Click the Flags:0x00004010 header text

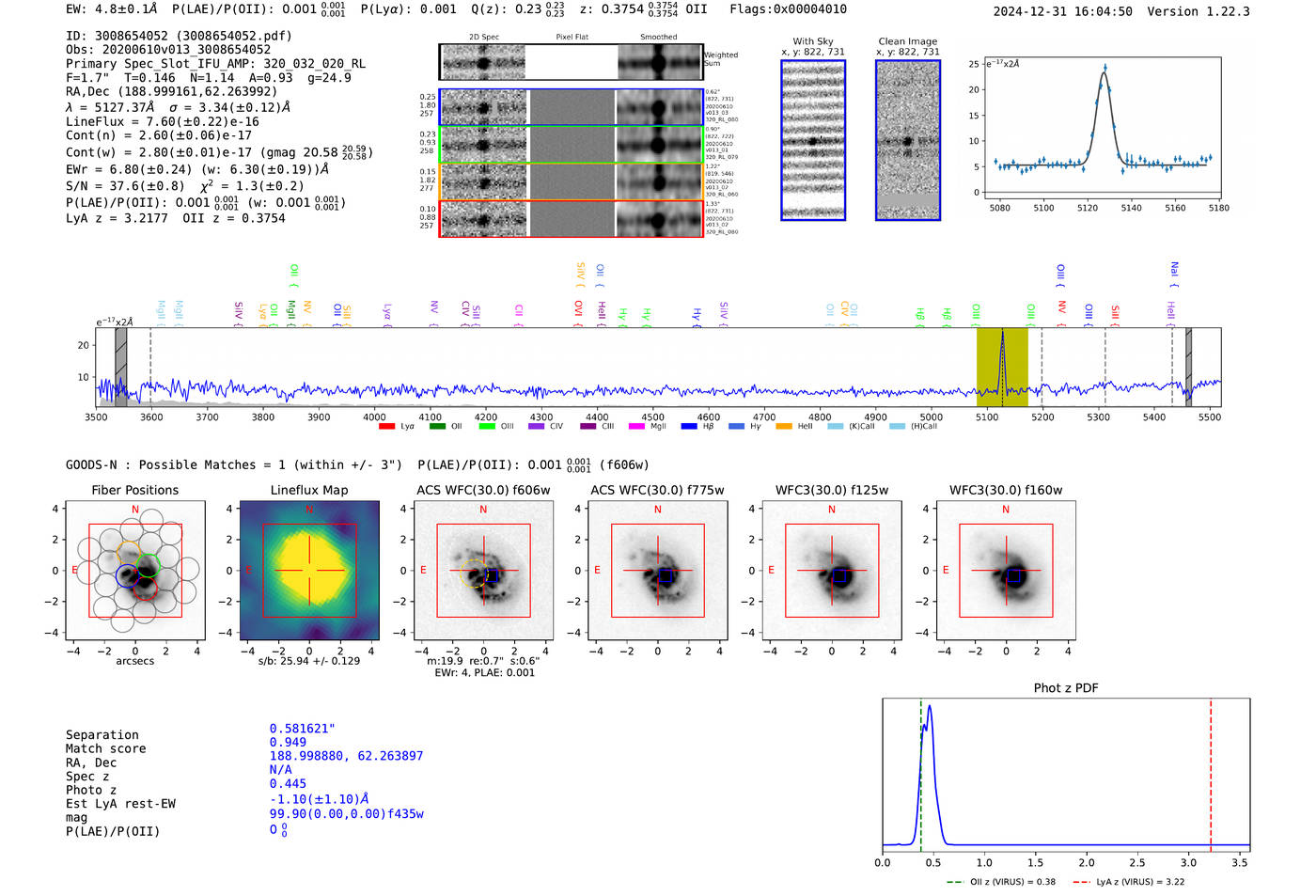click(788, 9)
